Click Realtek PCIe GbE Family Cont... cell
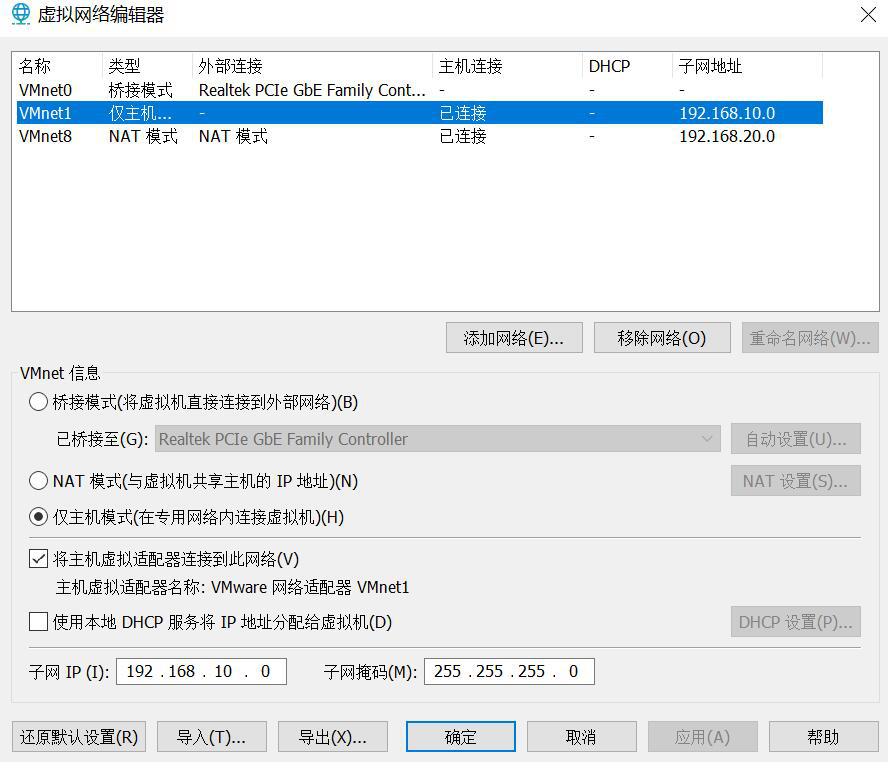The image size is (888, 762). coord(312,90)
